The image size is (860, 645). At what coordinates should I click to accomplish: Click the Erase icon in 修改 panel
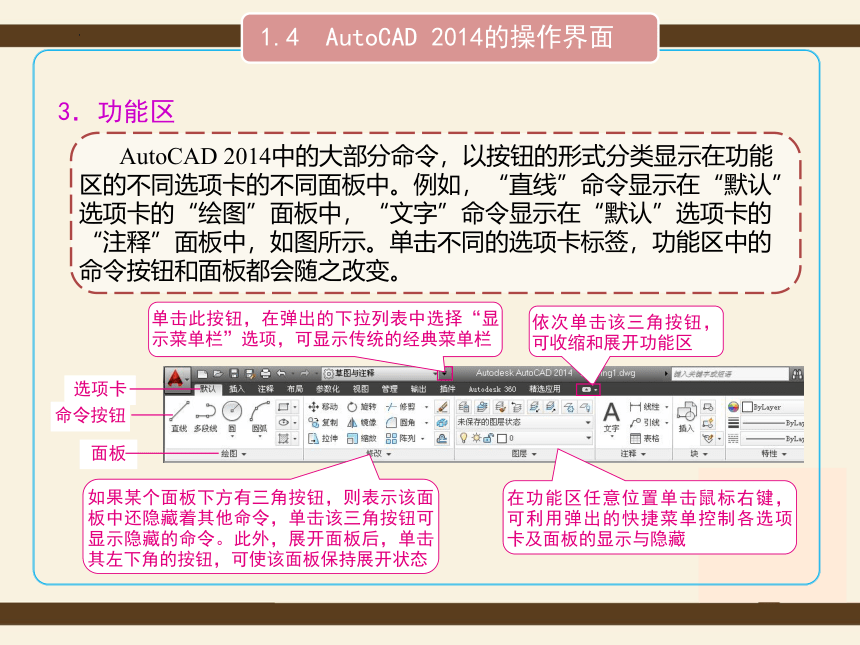442,407
